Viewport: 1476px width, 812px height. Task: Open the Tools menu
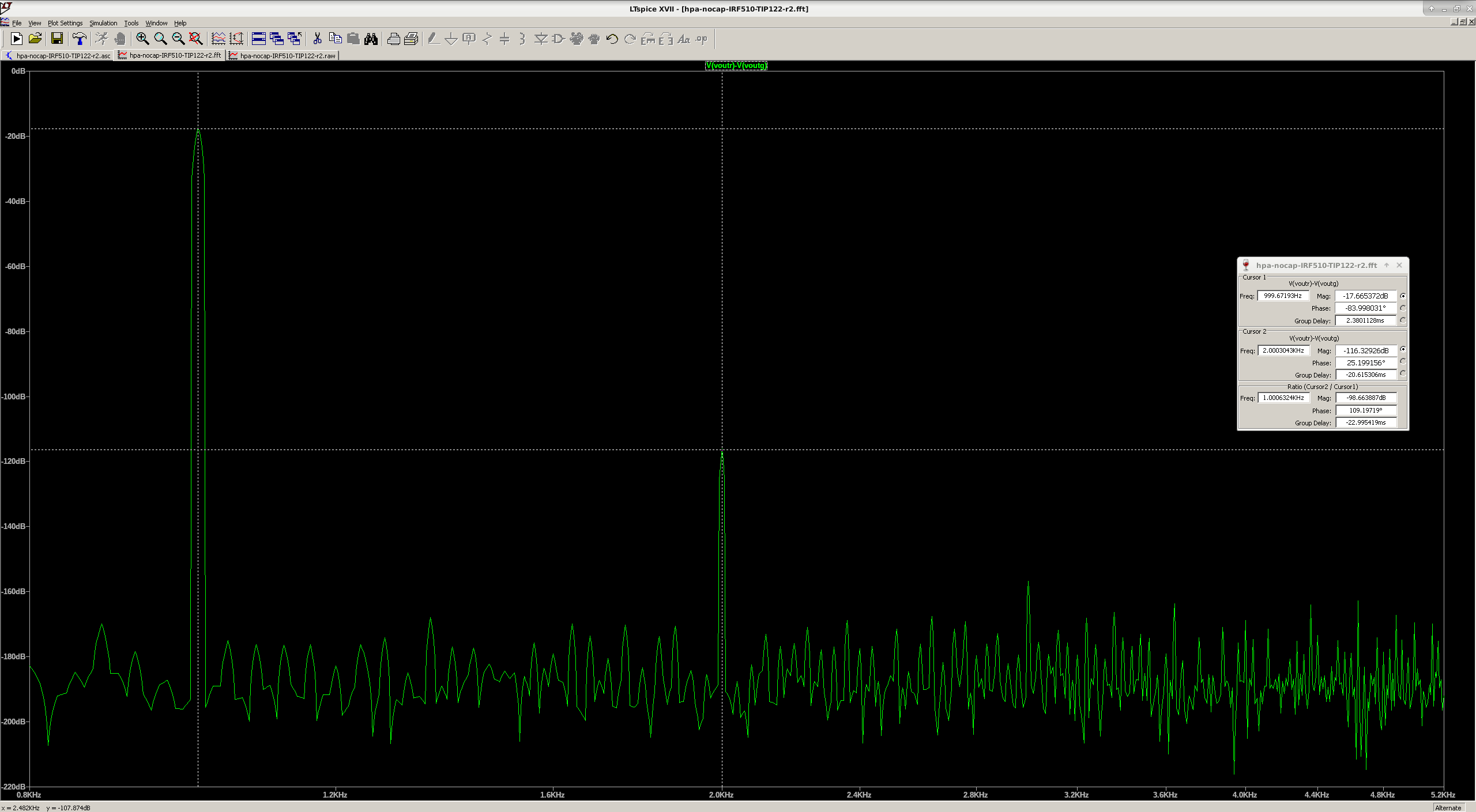point(131,23)
